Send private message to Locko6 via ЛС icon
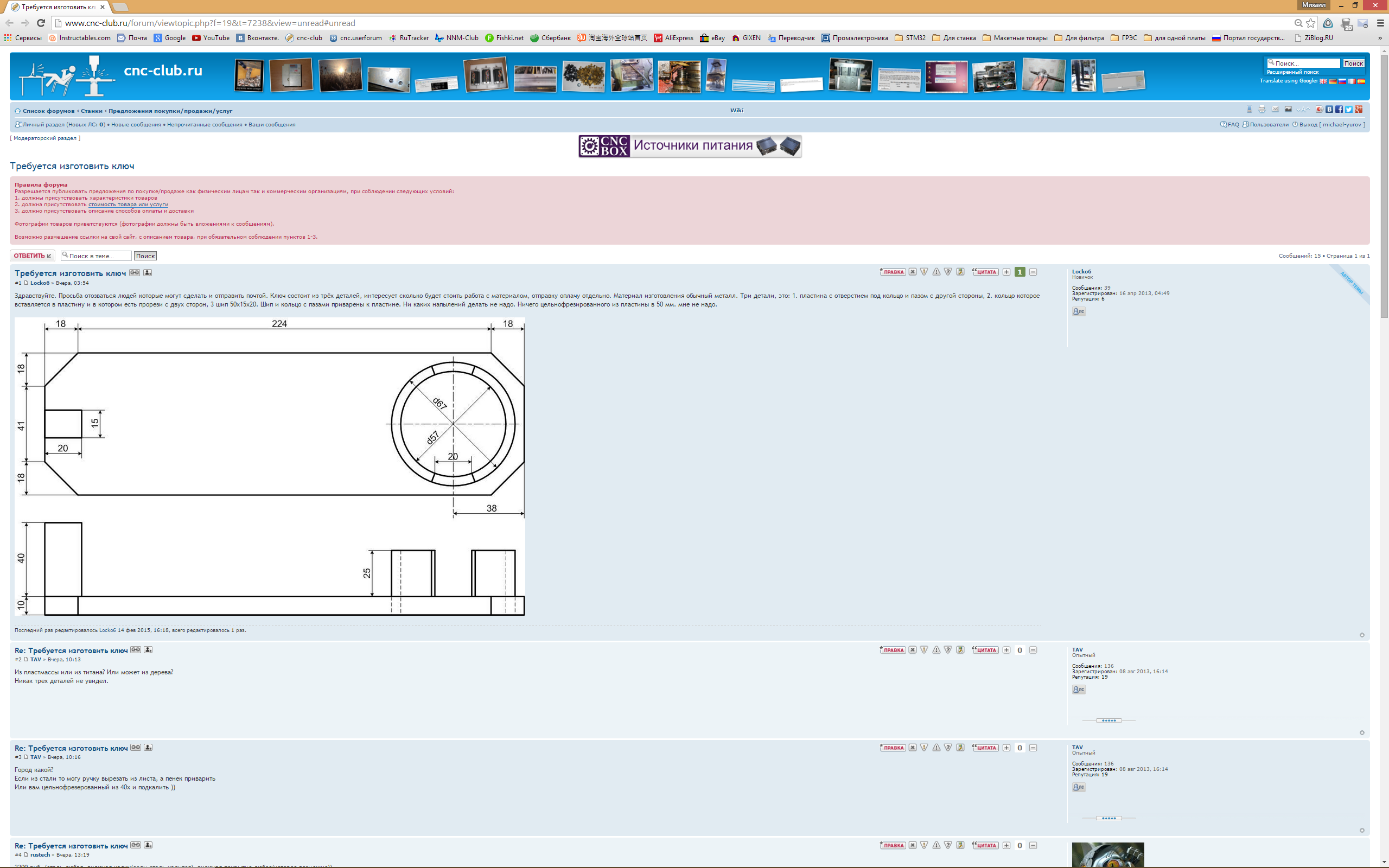 [1079, 311]
